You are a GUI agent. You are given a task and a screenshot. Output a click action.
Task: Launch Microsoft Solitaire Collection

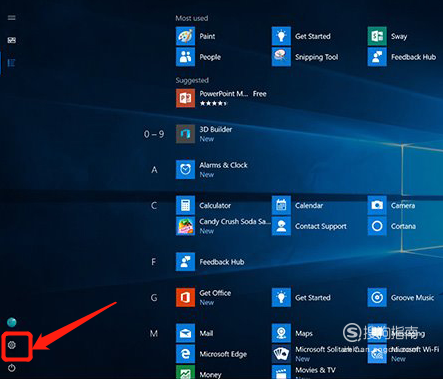pyautogui.click(x=315, y=354)
